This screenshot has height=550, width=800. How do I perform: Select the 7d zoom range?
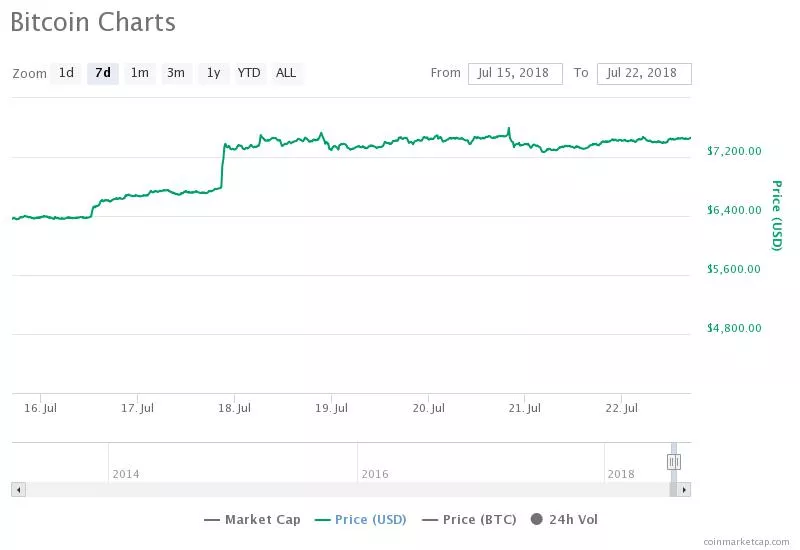102,73
